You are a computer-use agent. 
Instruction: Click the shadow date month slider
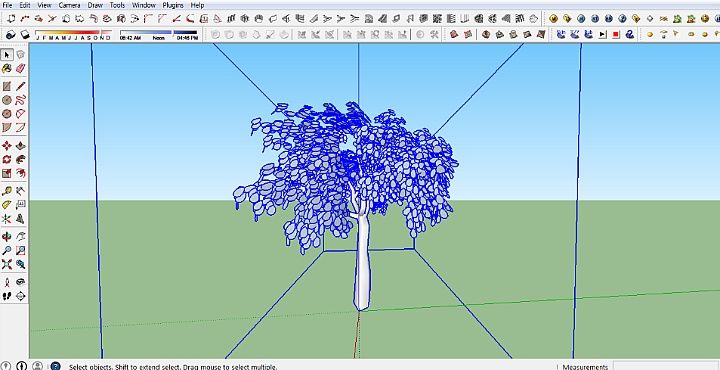tap(73, 33)
